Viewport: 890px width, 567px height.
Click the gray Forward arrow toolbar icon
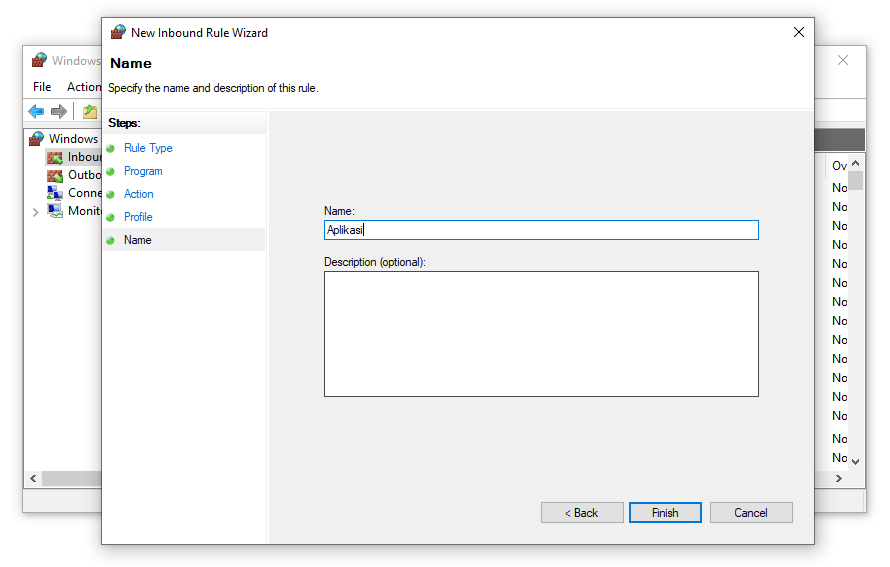[x=58, y=111]
